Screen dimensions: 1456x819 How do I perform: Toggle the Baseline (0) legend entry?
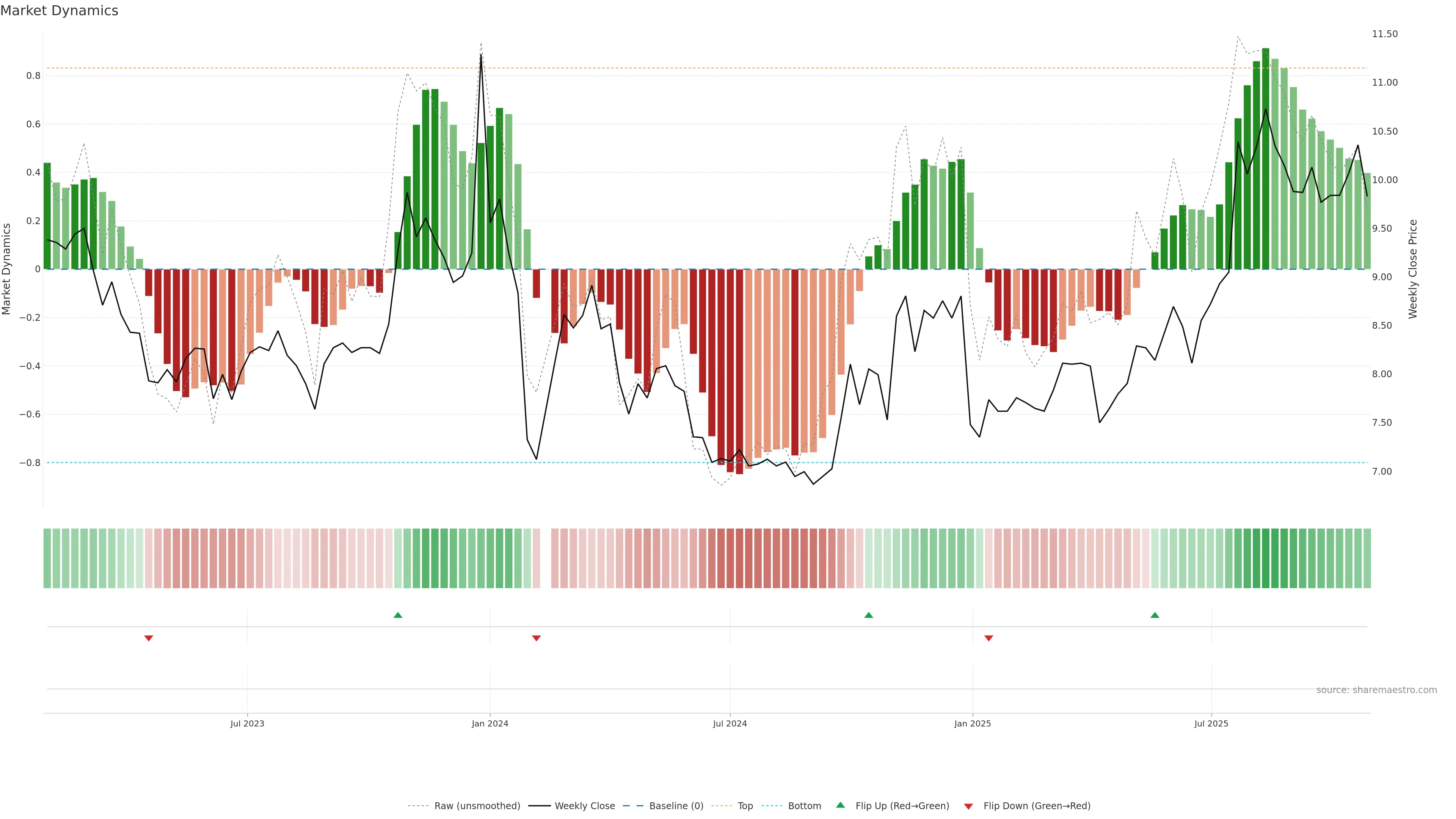point(676,806)
